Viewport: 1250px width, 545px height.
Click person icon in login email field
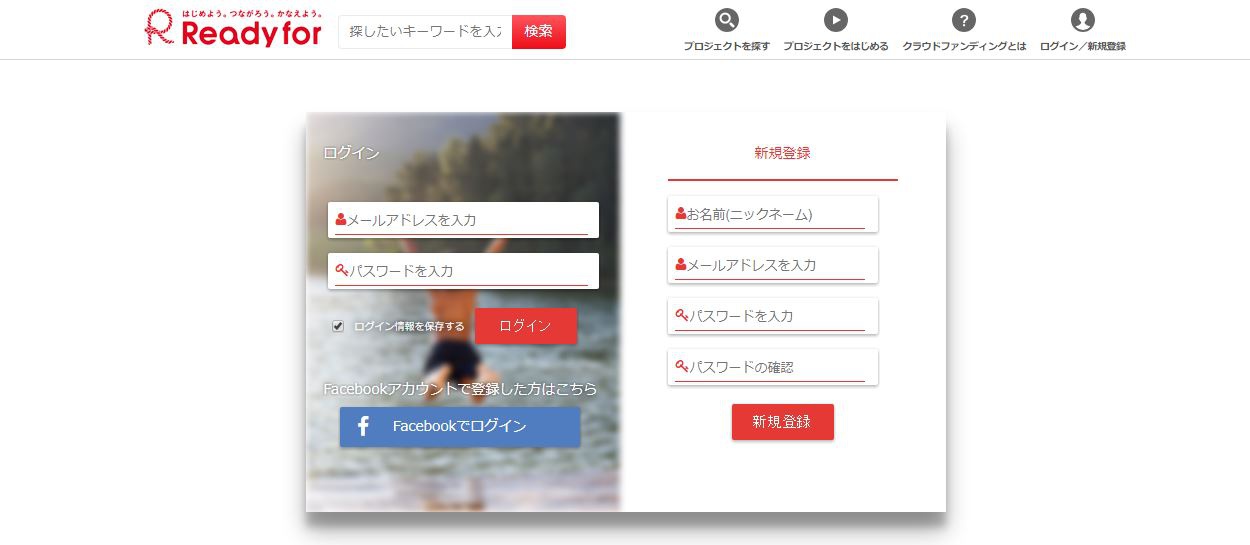(340, 219)
